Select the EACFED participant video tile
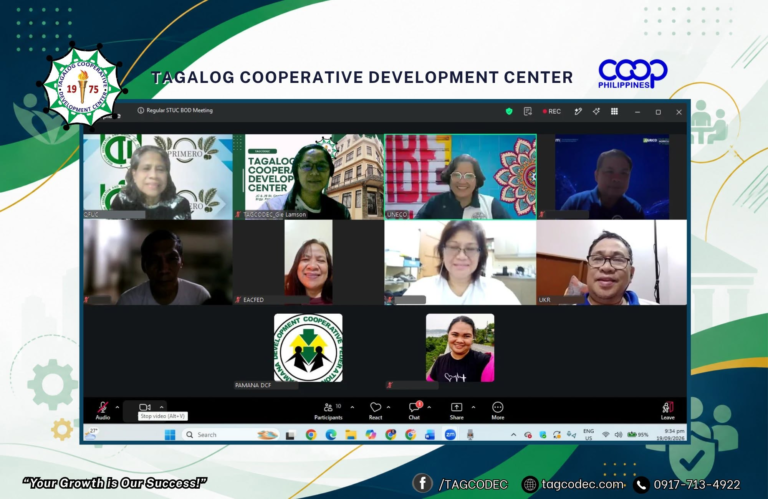This screenshot has height=499, width=768. click(308, 262)
